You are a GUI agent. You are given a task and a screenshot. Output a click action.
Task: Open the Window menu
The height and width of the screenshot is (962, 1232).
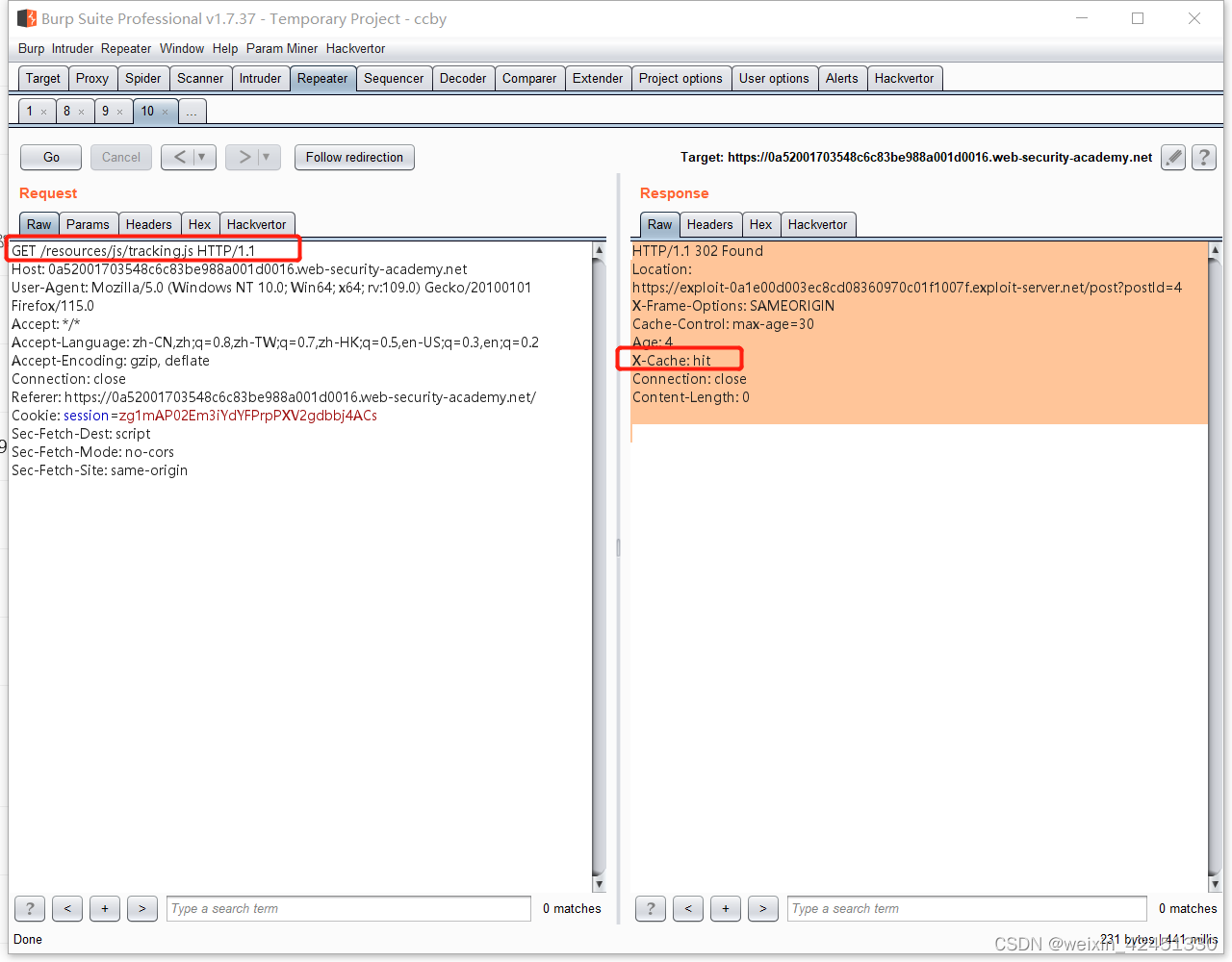pyautogui.click(x=182, y=48)
